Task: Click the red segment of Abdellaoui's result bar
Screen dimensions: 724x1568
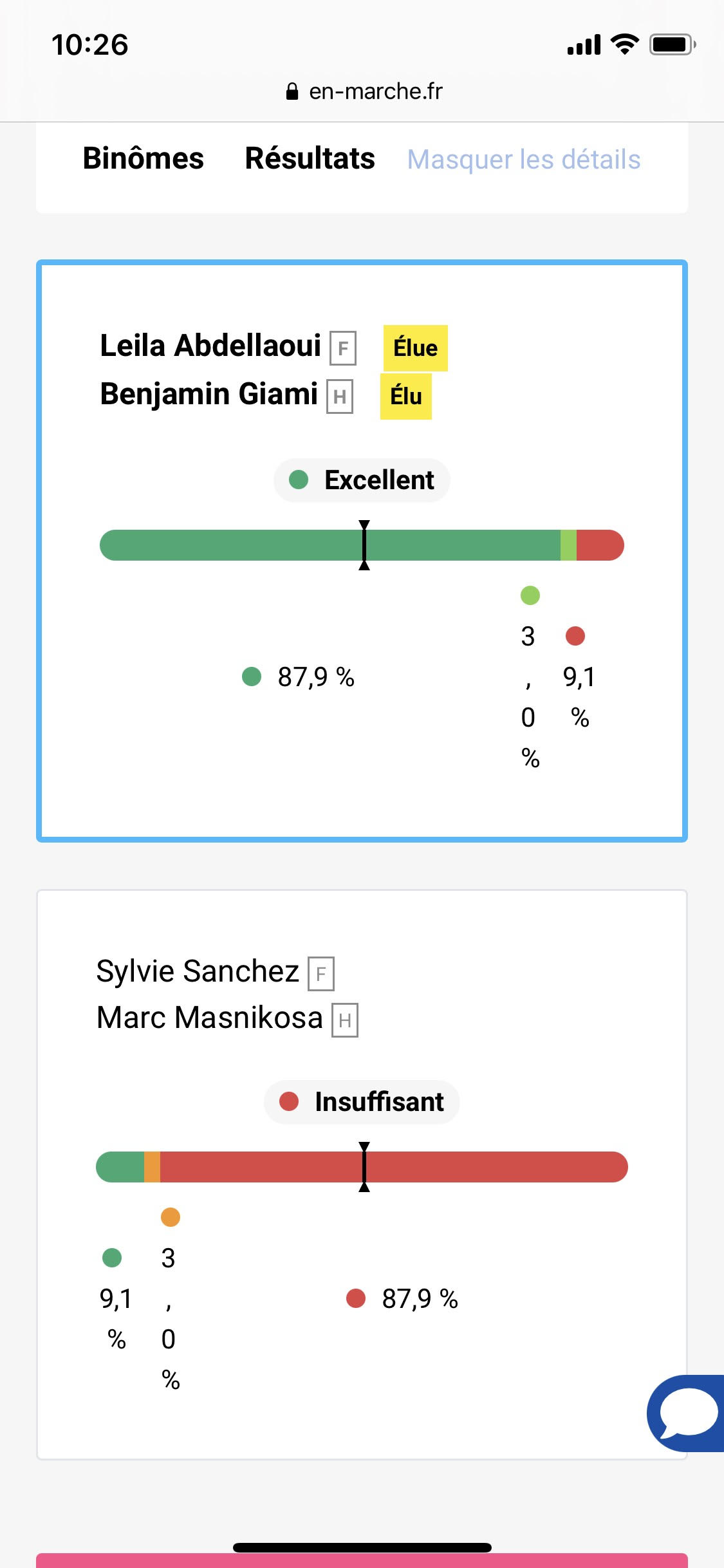Action: [x=599, y=545]
